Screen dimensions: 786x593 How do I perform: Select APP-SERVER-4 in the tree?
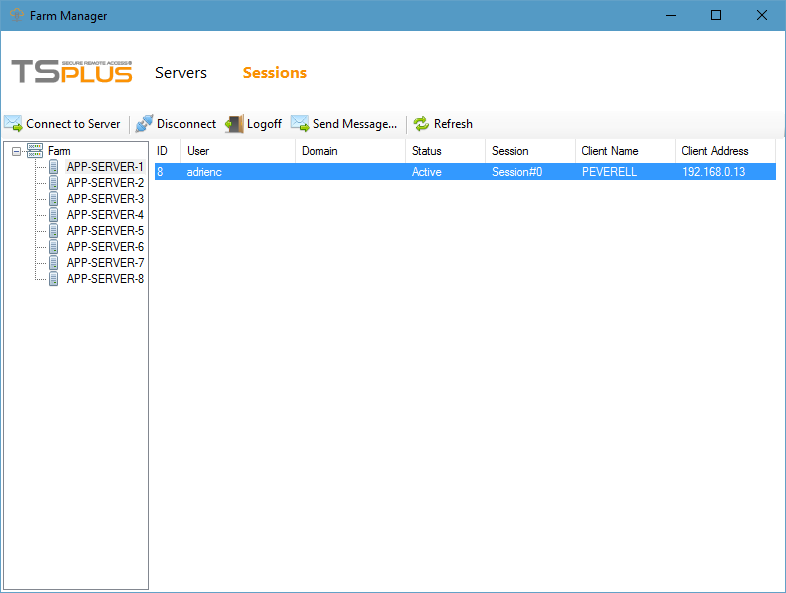pos(105,215)
